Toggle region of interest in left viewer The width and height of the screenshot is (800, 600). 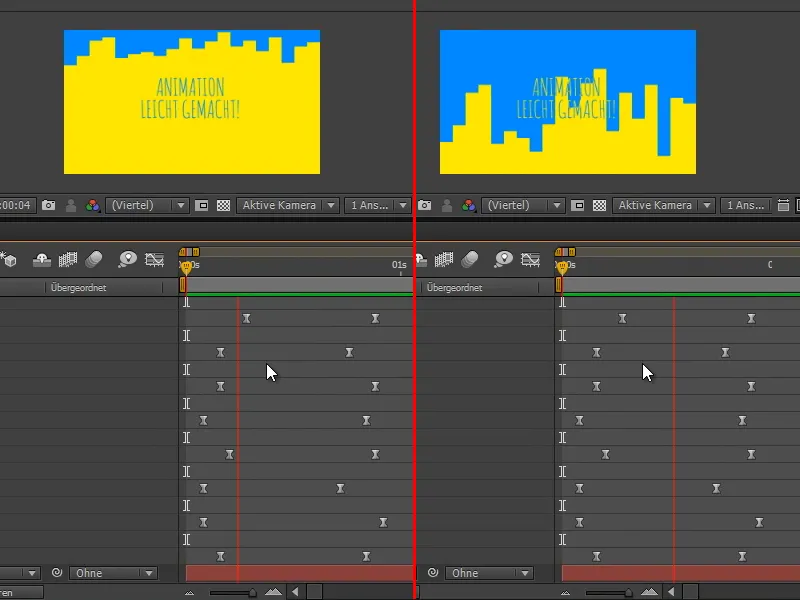click(x=202, y=205)
